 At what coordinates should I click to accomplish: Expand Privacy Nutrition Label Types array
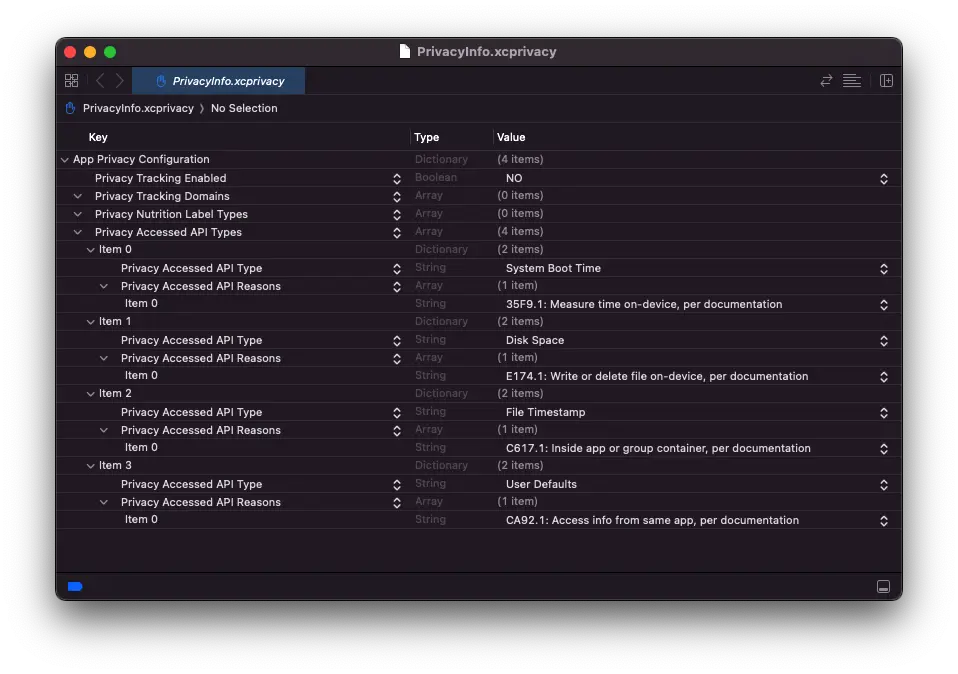pyautogui.click(x=78, y=214)
